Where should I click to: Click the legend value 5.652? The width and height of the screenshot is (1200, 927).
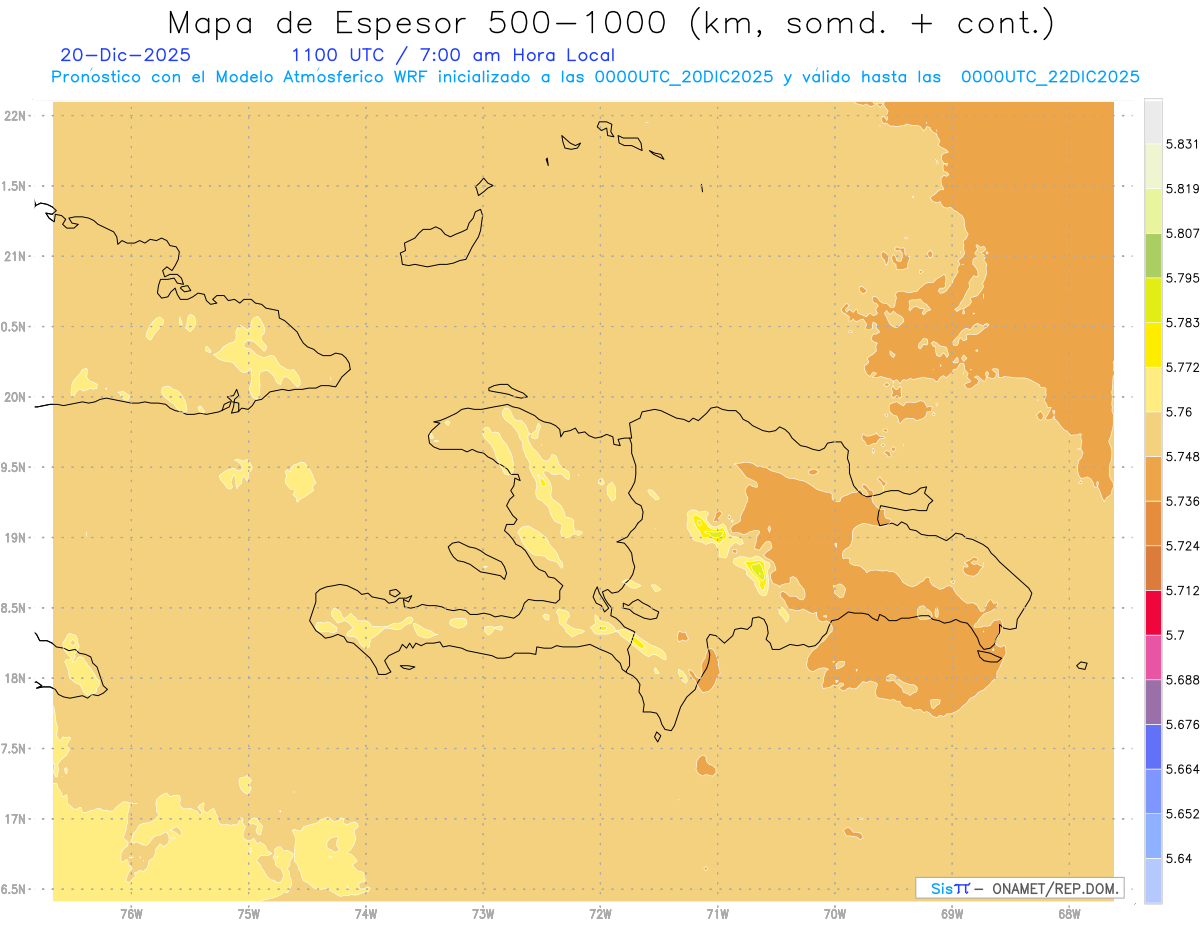[x=1182, y=814]
